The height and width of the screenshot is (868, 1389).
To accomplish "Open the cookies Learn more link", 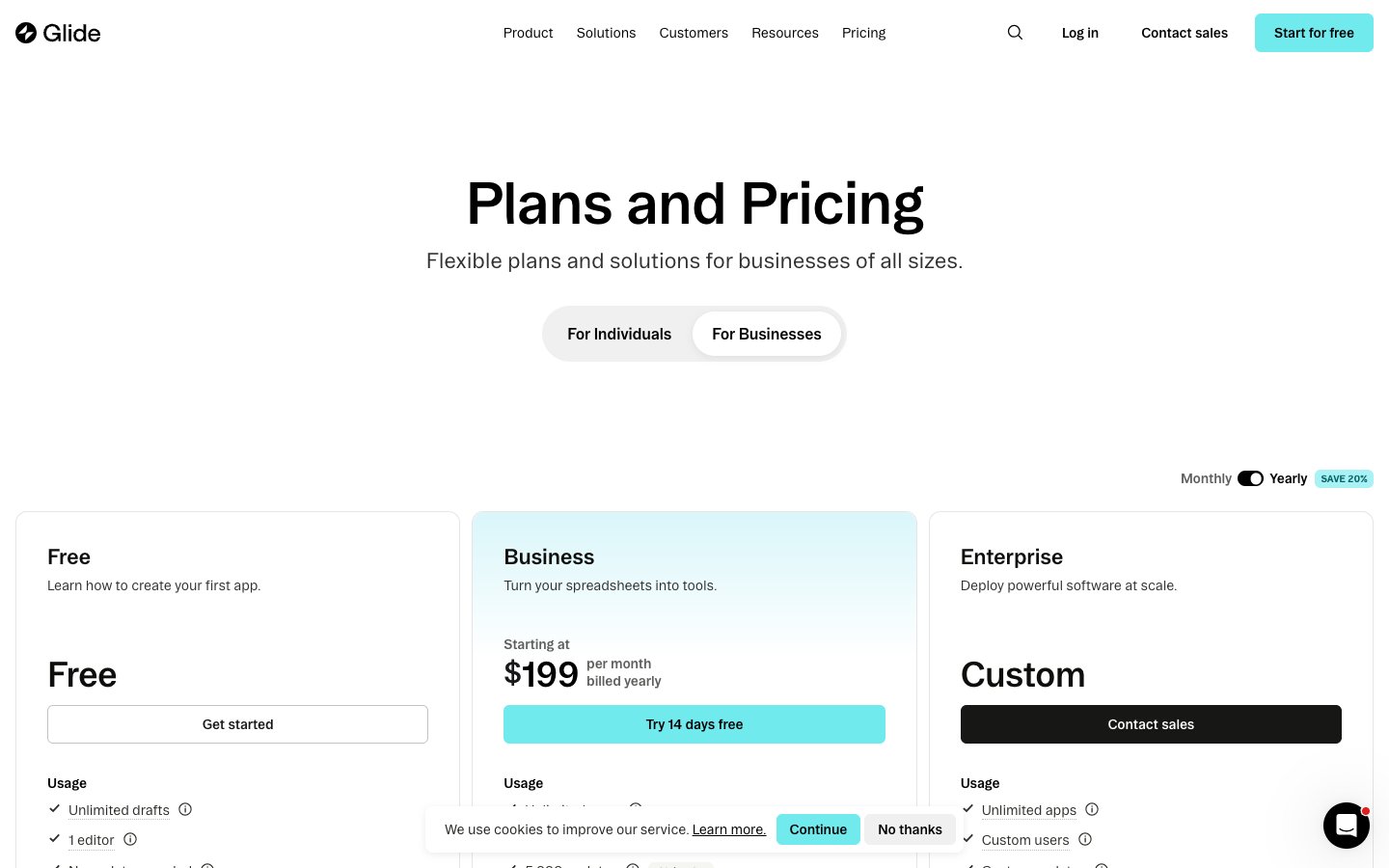I will (x=729, y=829).
